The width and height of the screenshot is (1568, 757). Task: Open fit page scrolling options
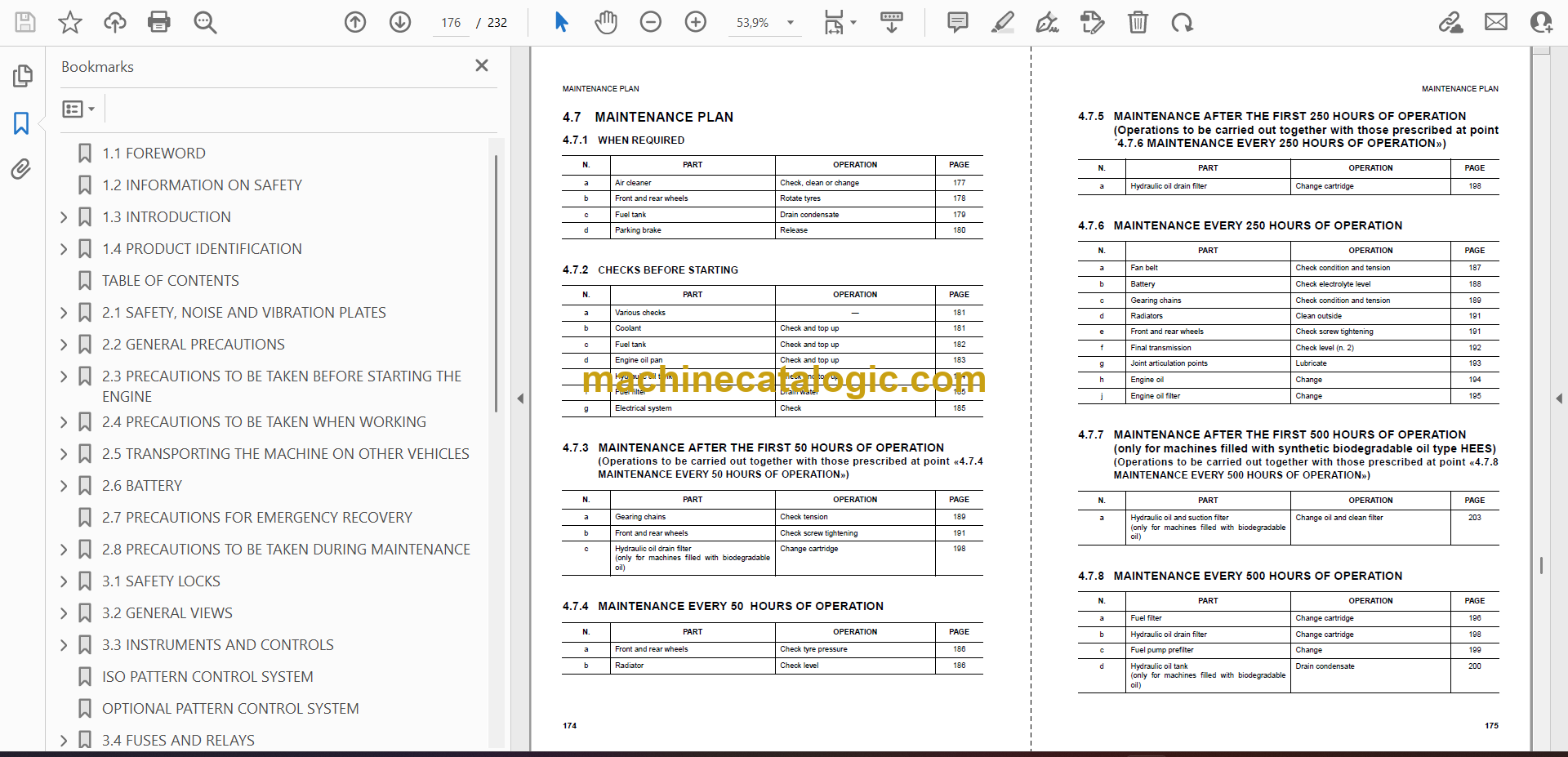point(840,22)
